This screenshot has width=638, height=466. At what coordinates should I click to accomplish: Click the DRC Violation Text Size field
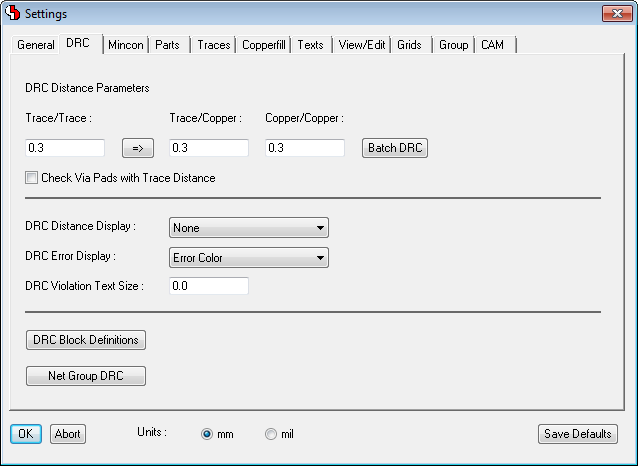(208, 286)
